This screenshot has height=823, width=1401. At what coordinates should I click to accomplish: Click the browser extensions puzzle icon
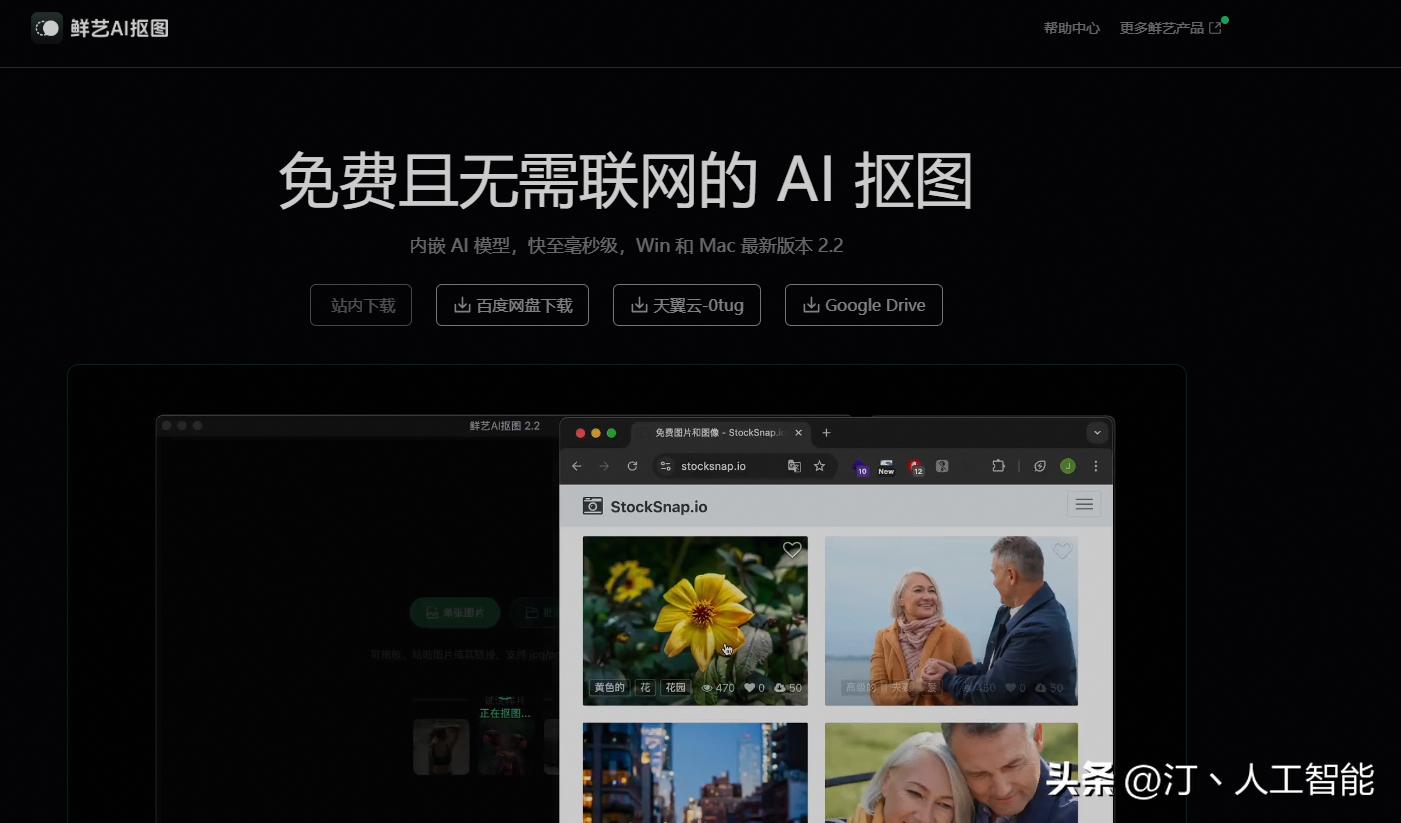point(999,465)
